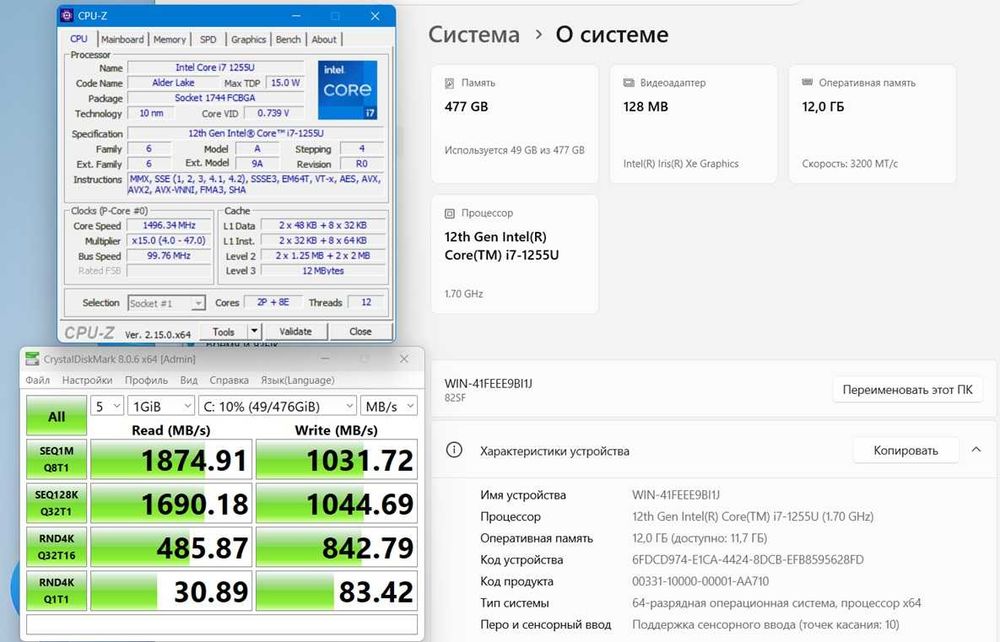
Task: Click the processor icon on the Процессор card
Action: (450, 213)
